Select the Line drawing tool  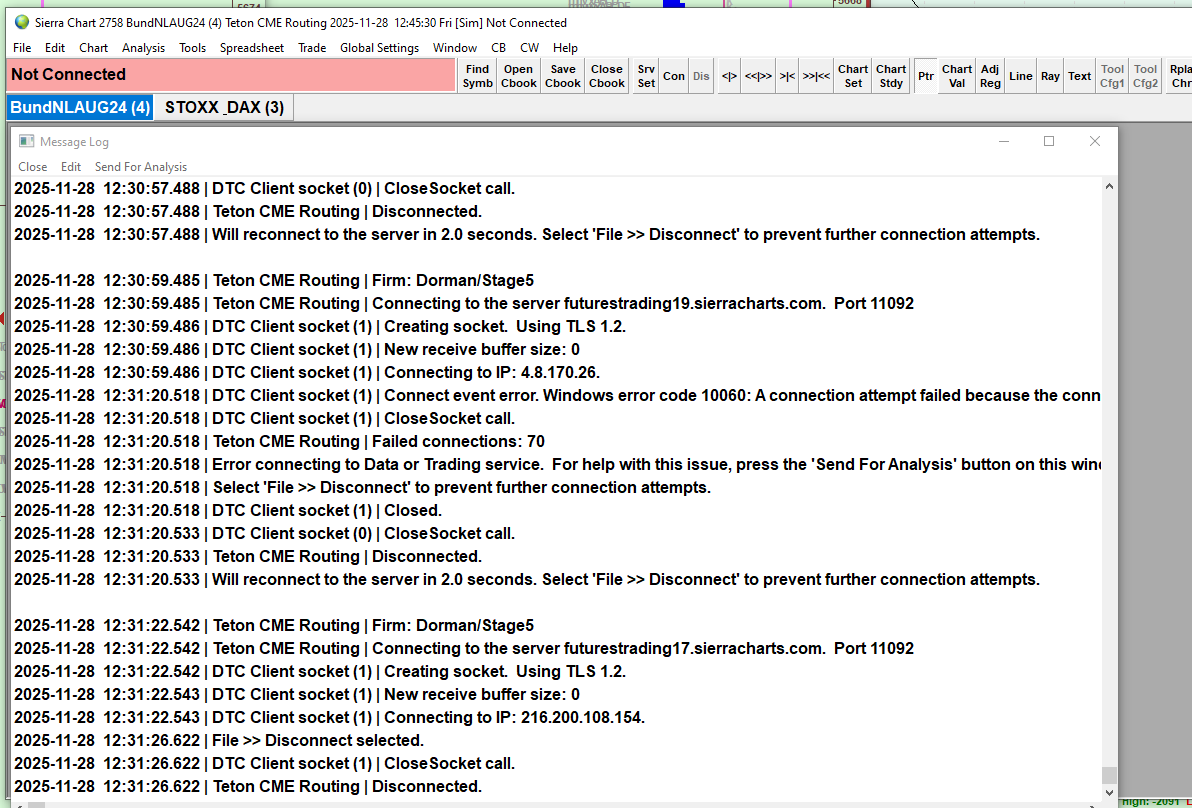1020,76
